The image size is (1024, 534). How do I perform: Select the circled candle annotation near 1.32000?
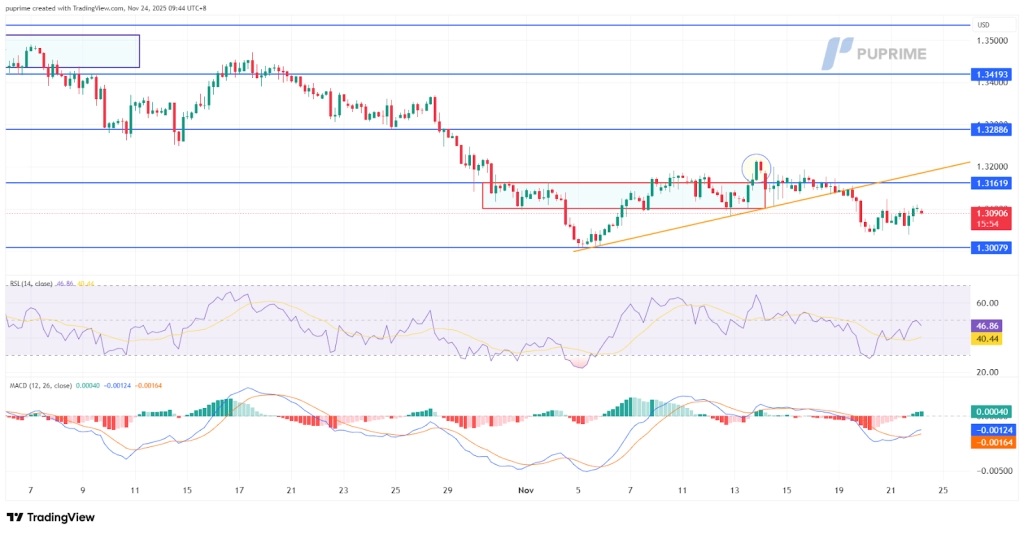[757, 168]
